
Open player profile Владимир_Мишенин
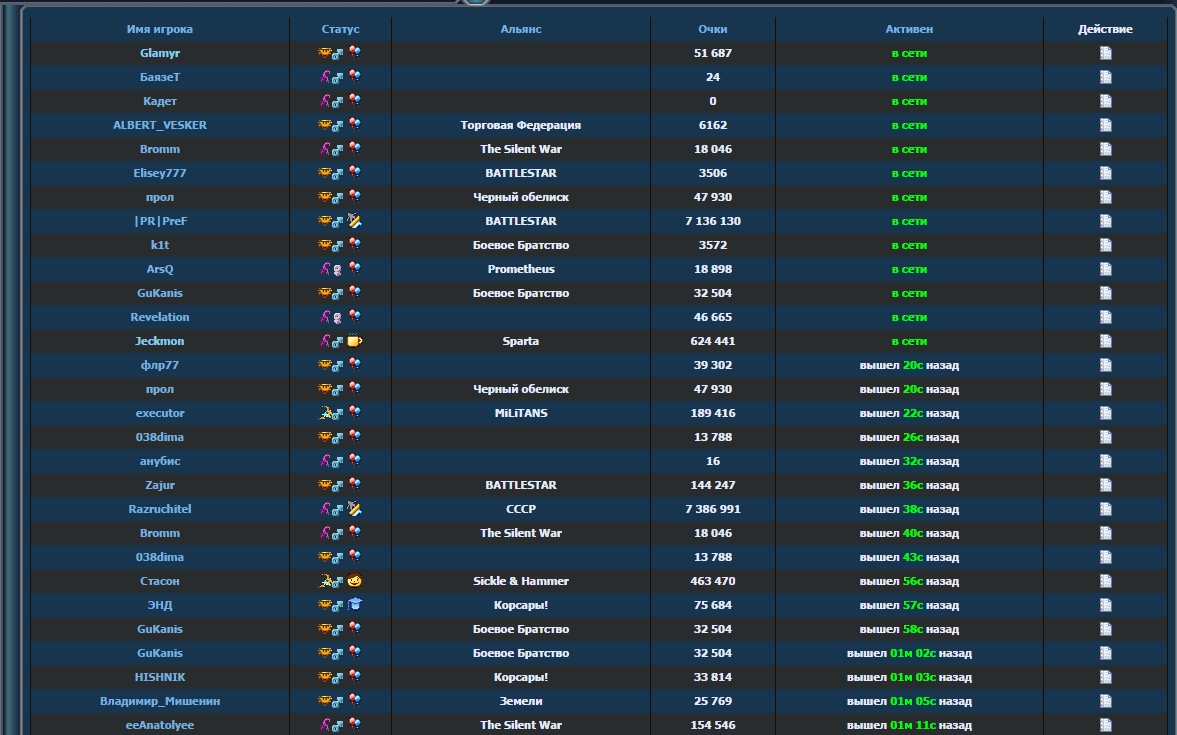(160, 701)
